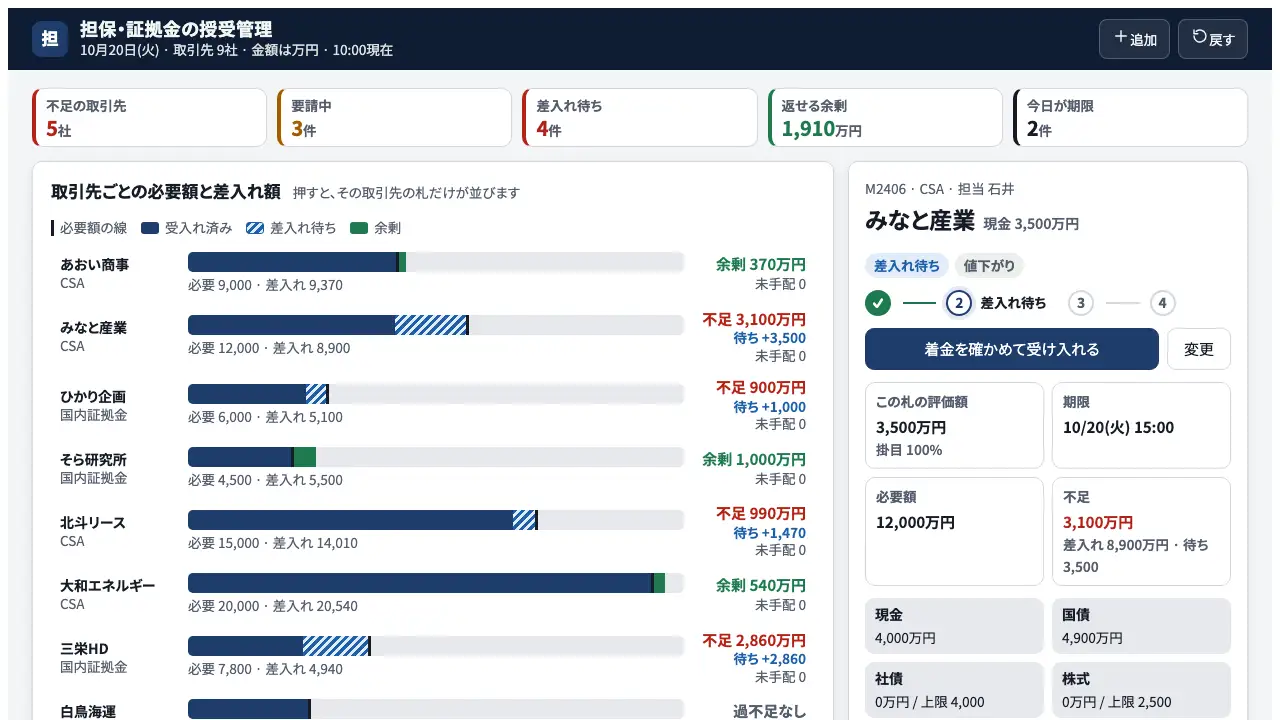Image resolution: width=1280 pixels, height=720 pixels.
Task: Click the green 余剰 legend swatch
Action: pyautogui.click(x=359, y=228)
